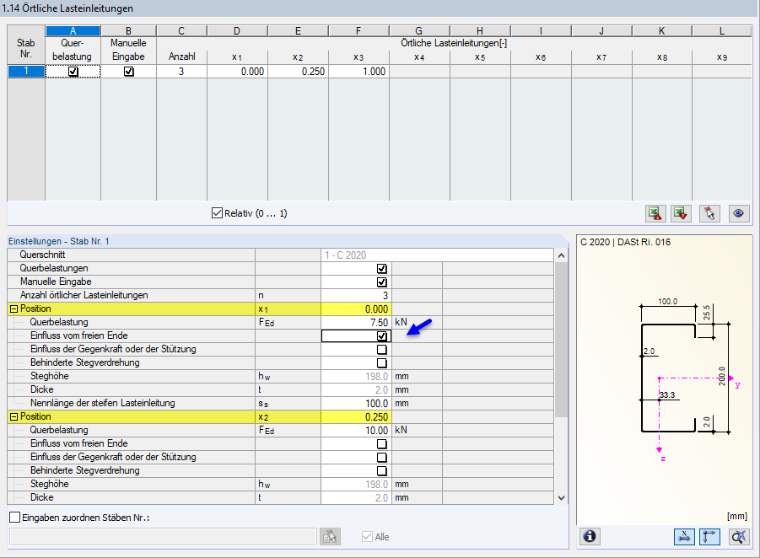The width and height of the screenshot is (760, 558).
Task: Select column C header
Action: click(182, 31)
